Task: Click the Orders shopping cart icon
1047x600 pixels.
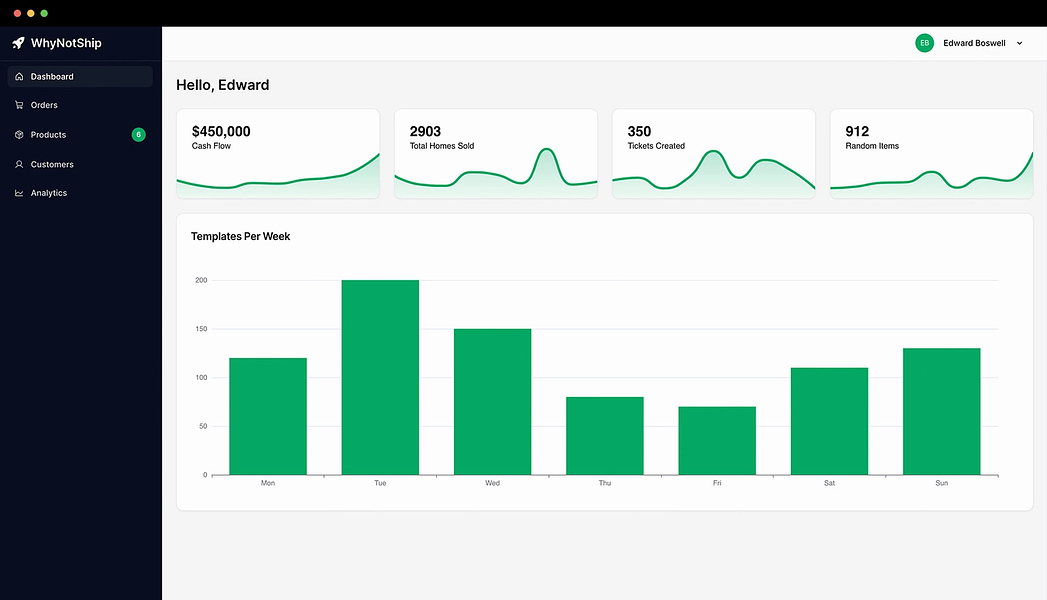Action: [x=19, y=105]
